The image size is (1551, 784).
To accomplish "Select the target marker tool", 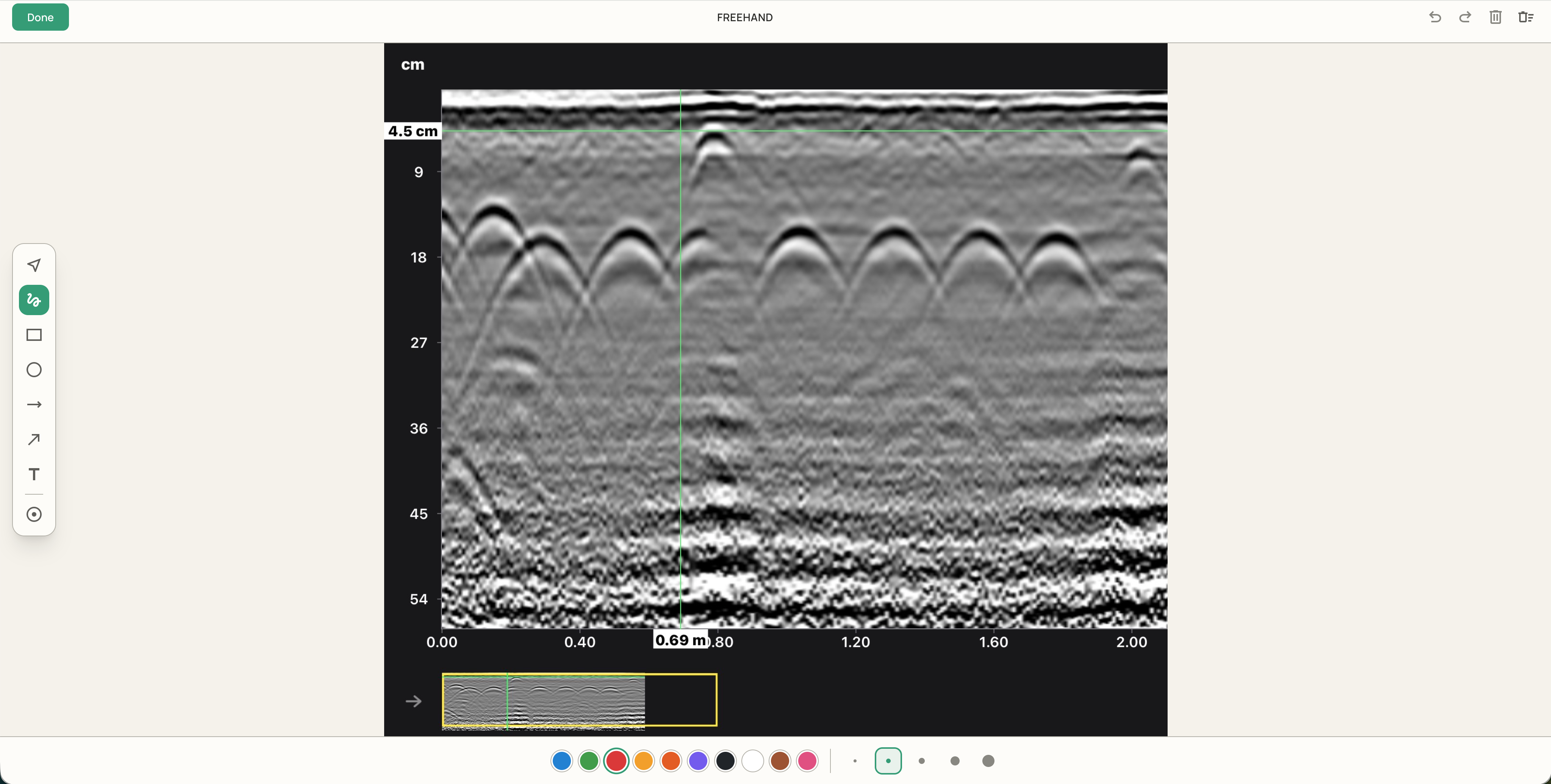I will coord(34,514).
